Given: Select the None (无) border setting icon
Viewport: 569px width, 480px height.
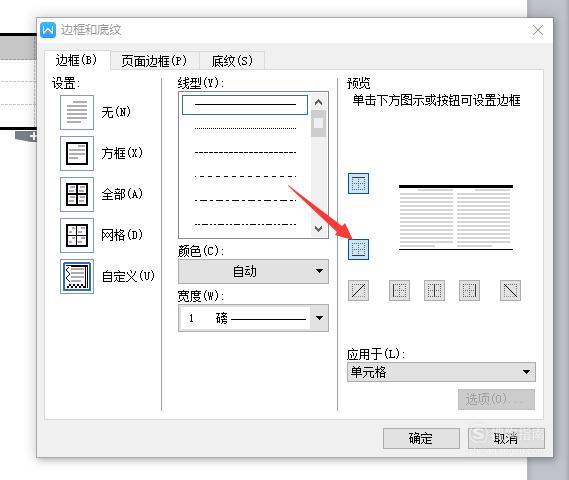Looking at the screenshot, I should coord(77,112).
